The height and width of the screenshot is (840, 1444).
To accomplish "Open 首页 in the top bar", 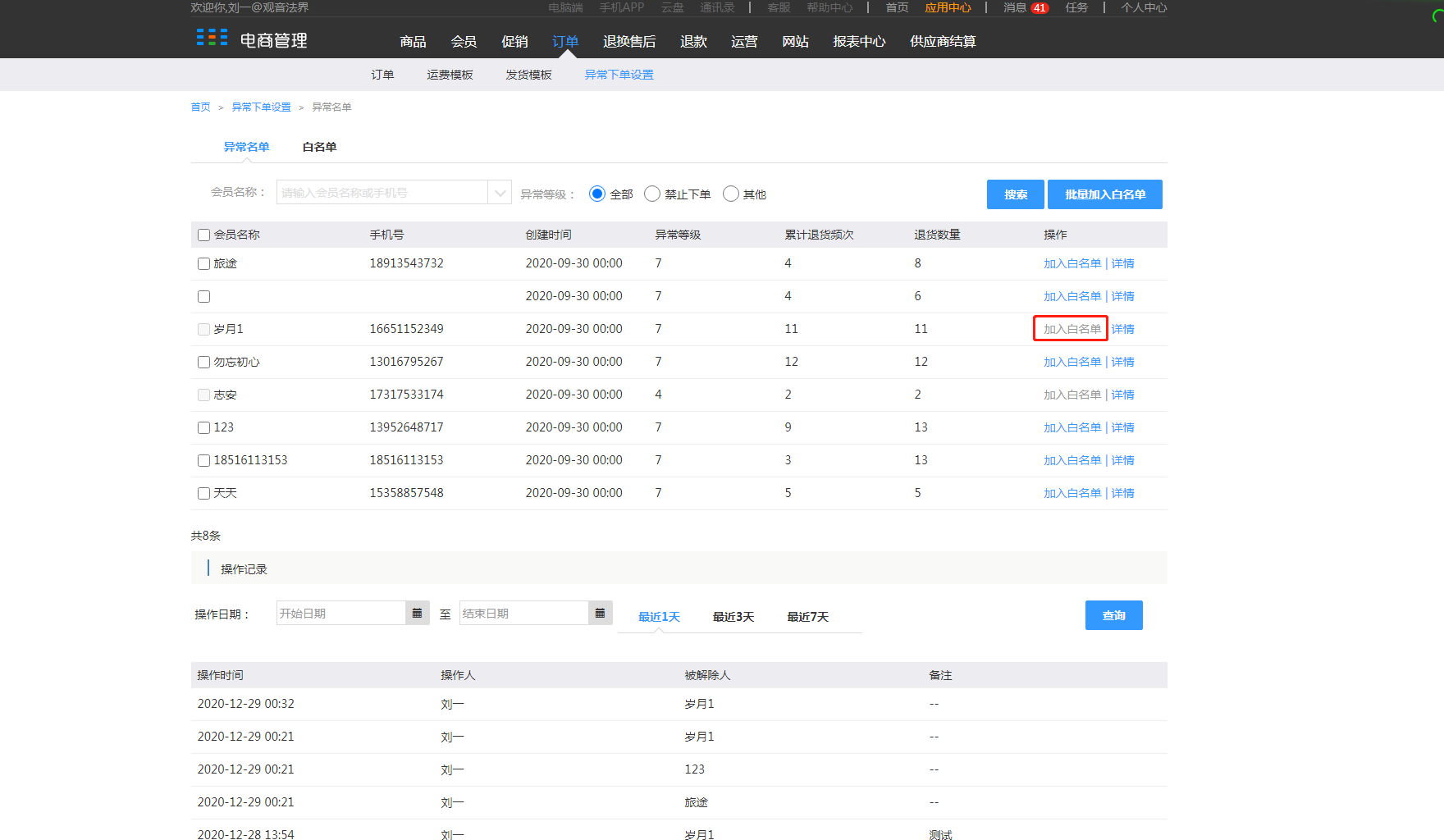I will [897, 7].
